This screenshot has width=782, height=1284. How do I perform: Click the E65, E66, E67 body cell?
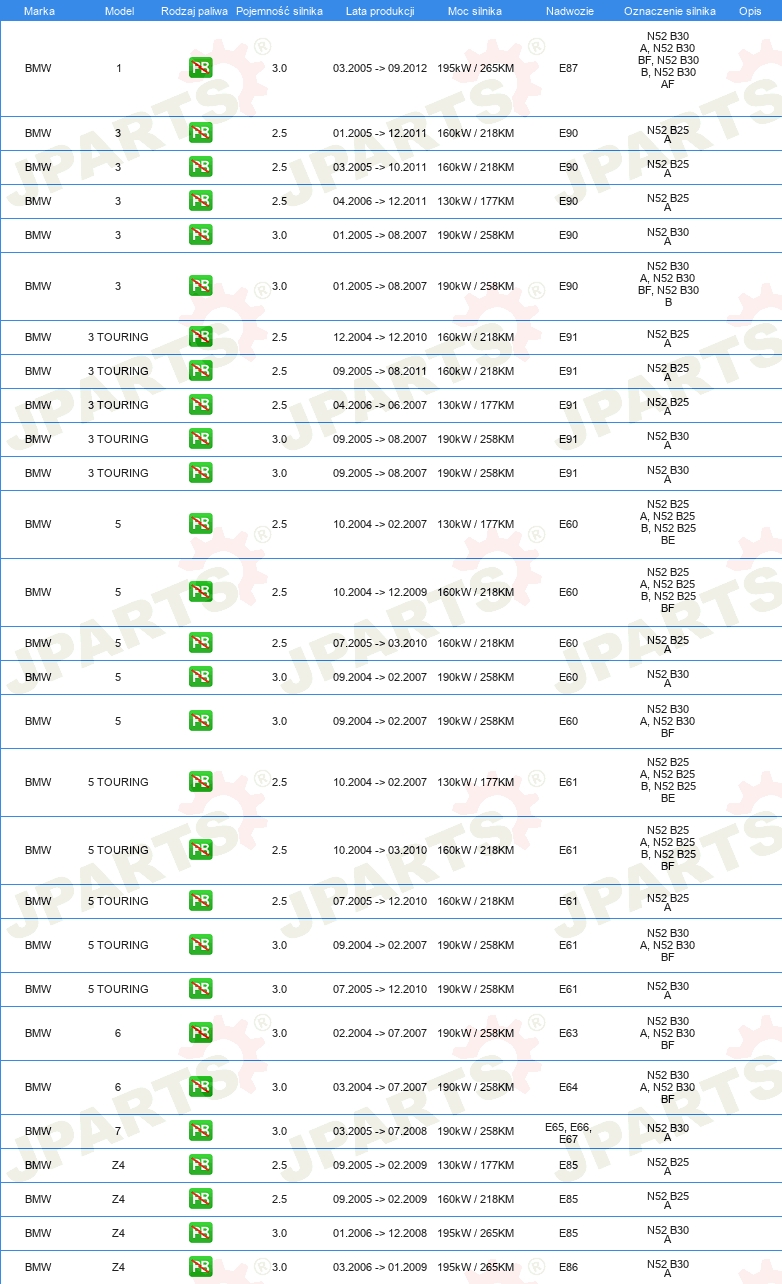tap(568, 1132)
